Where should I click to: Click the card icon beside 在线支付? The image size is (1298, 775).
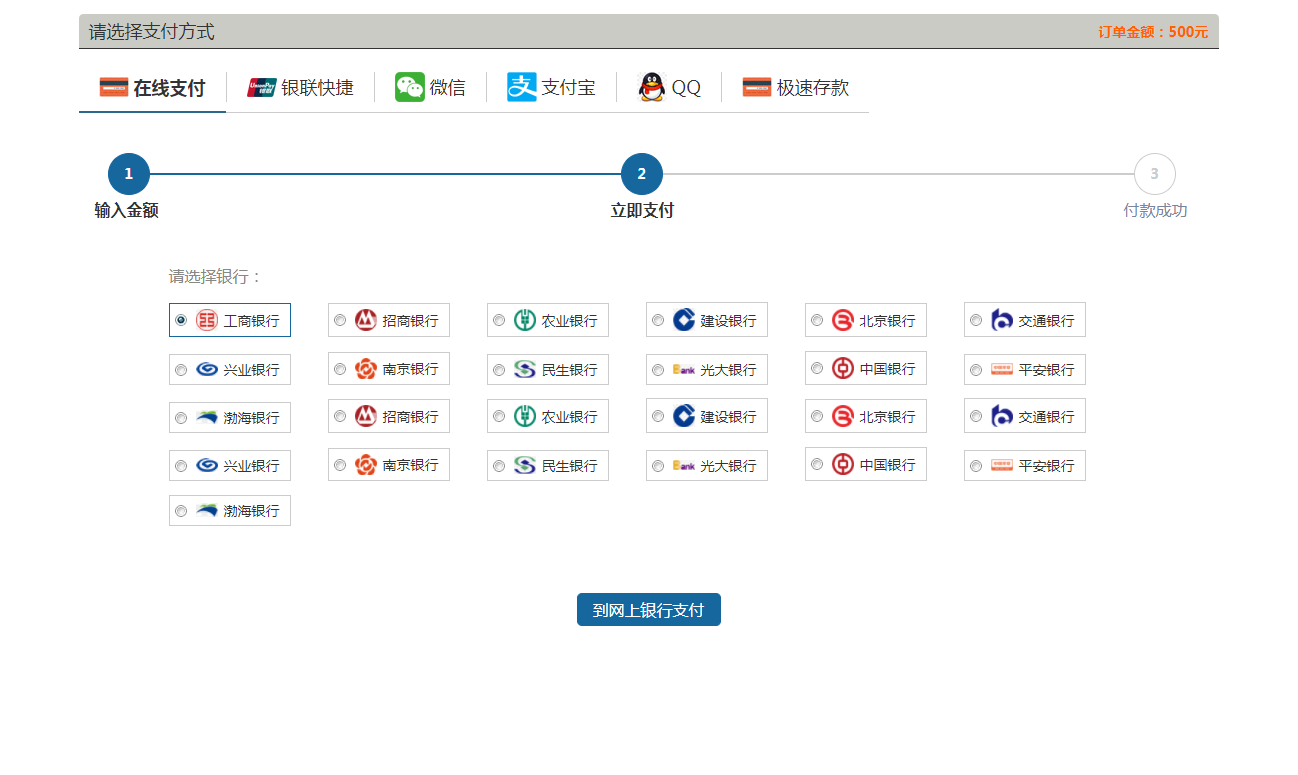(x=114, y=87)
